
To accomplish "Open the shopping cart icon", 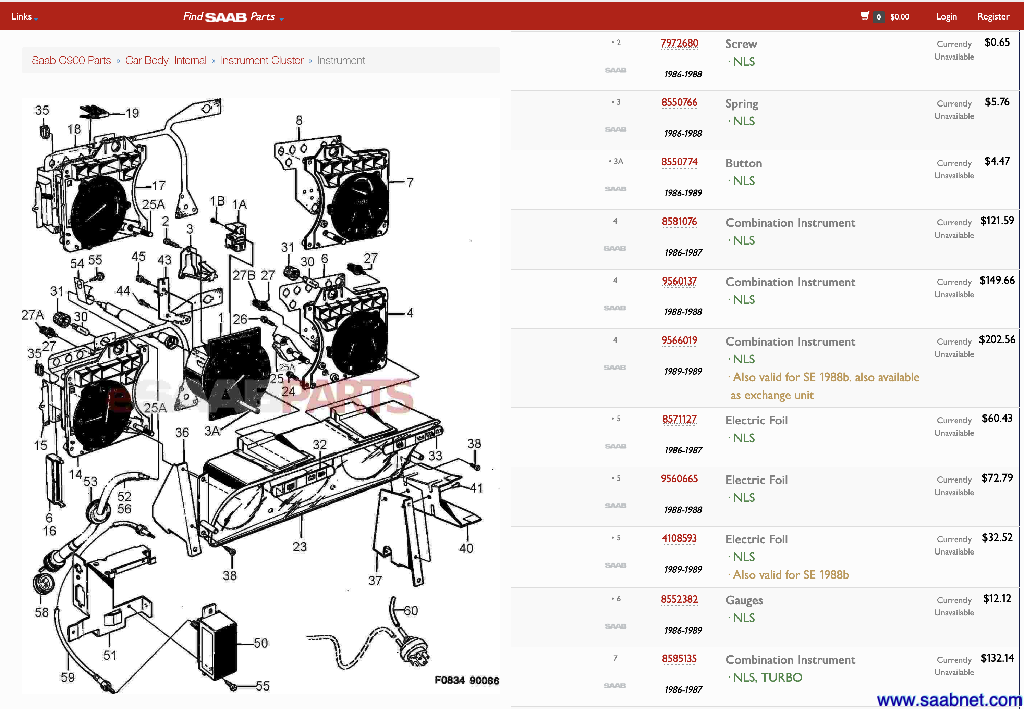I will point(865,17).
